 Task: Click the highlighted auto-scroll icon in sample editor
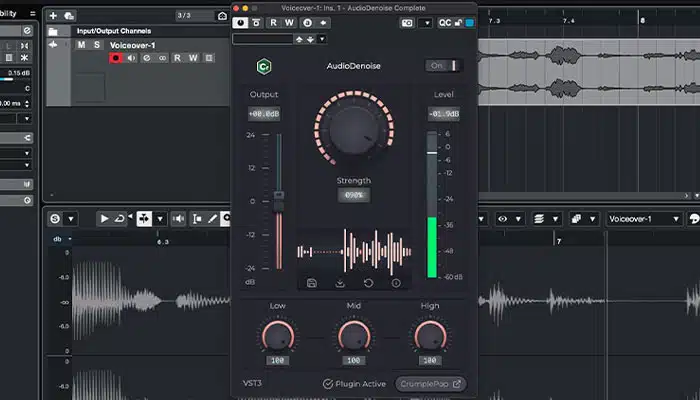point(144,219)
